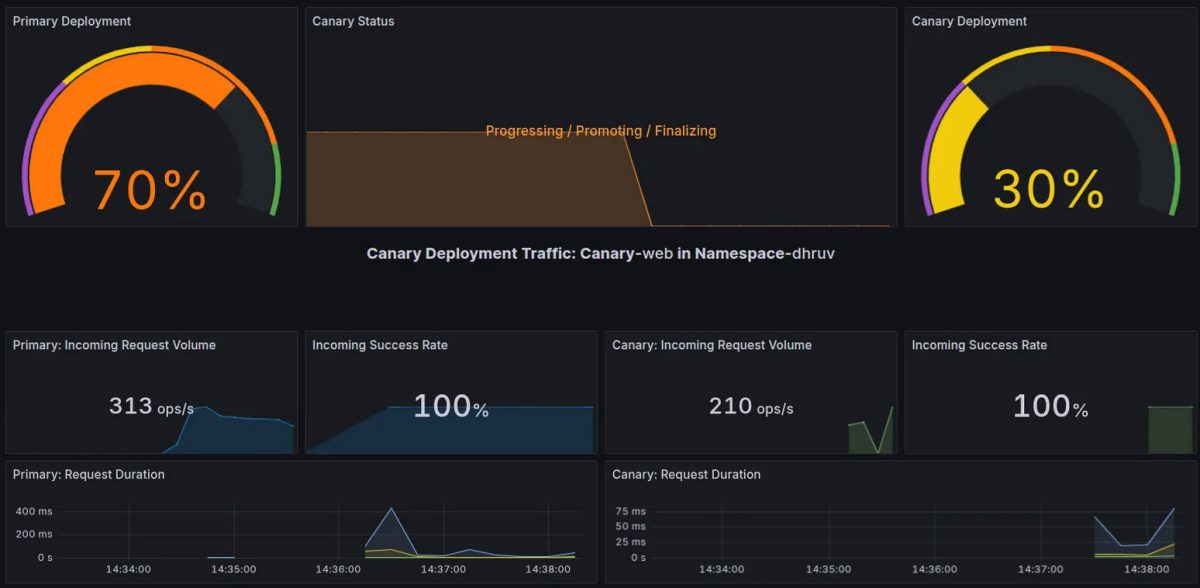Click the 100% success rate value
The width and height of the screenshot is (1200, 588).
point(445,406)
